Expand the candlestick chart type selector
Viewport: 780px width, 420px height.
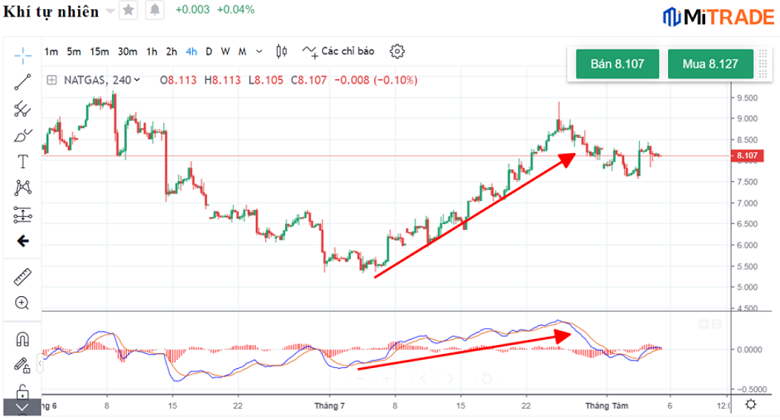tap(281, 51)
